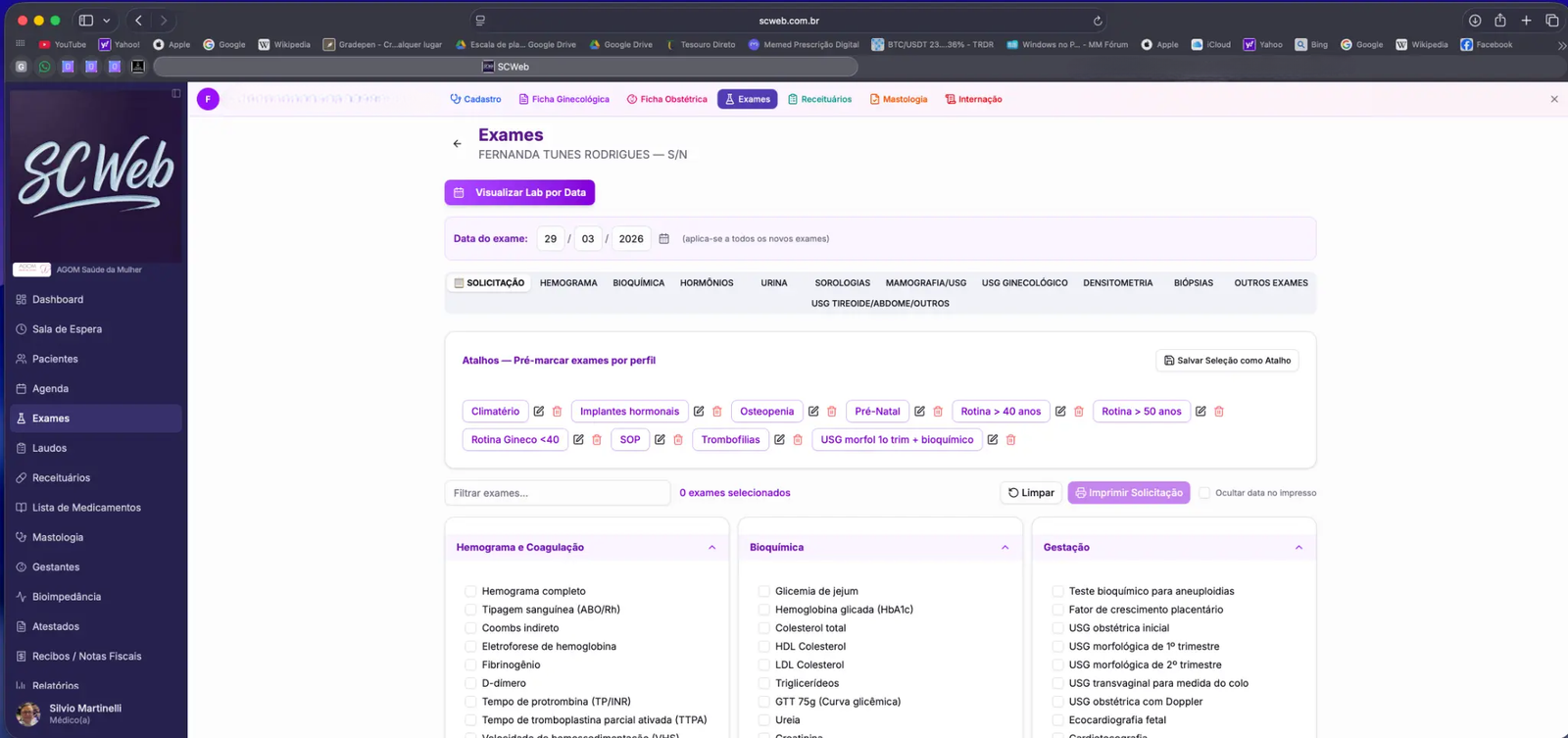
Task: Open Bioimpedância in the sidebar
Action: [96, 597]
